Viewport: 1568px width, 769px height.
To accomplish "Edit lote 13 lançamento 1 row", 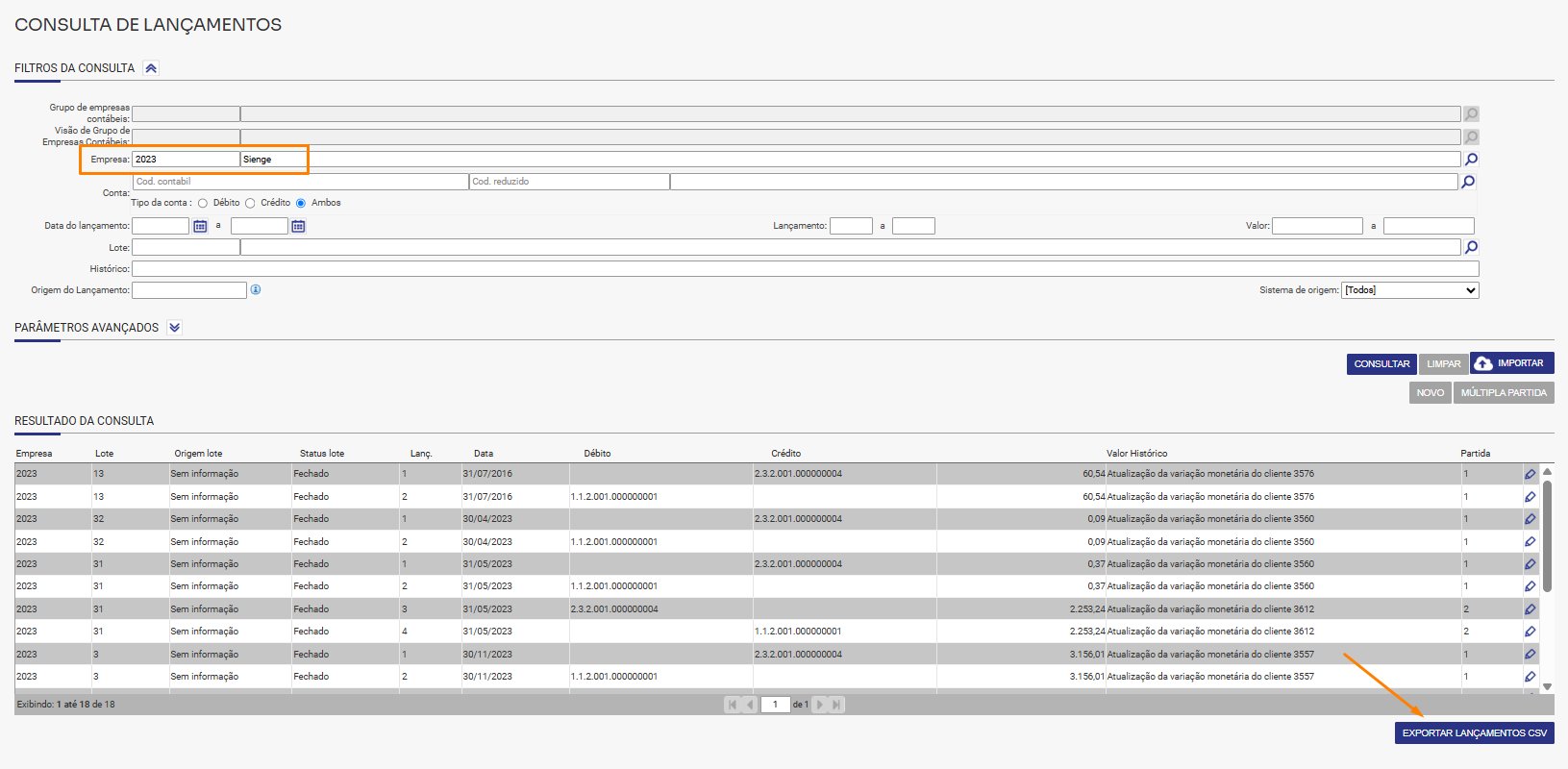I will pos(1530,474).
